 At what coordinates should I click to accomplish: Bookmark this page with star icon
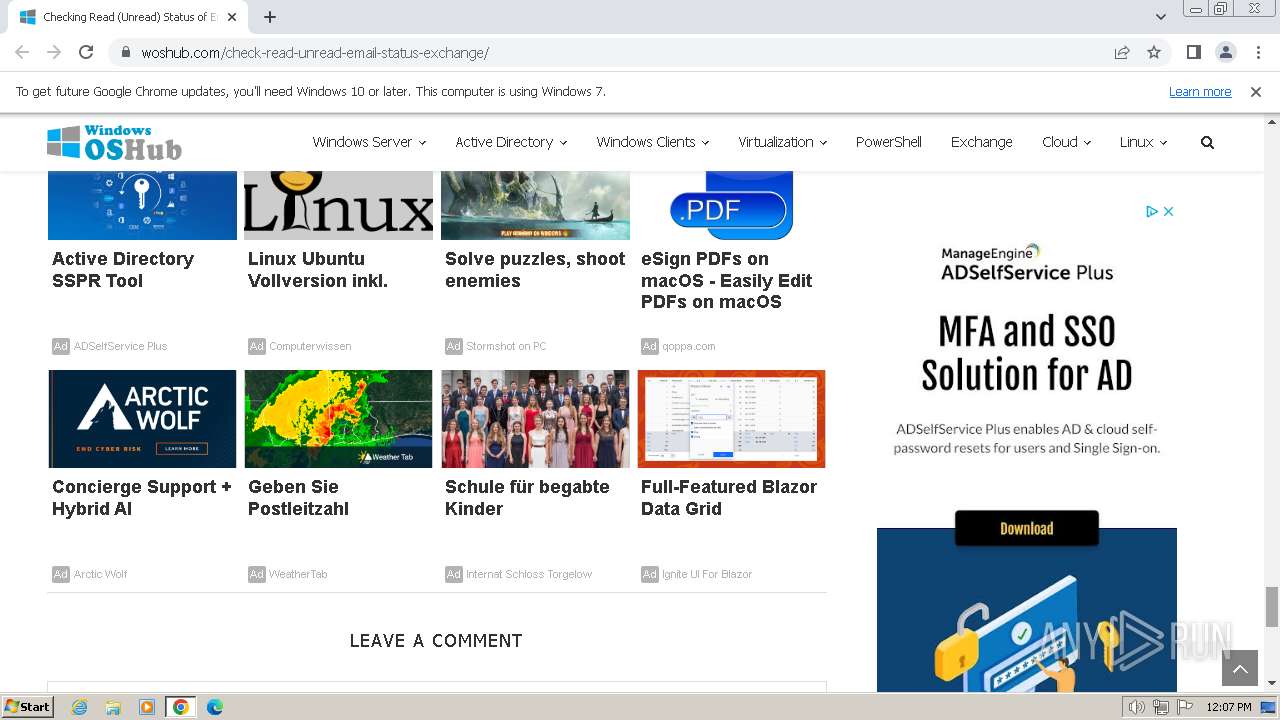1154,53
